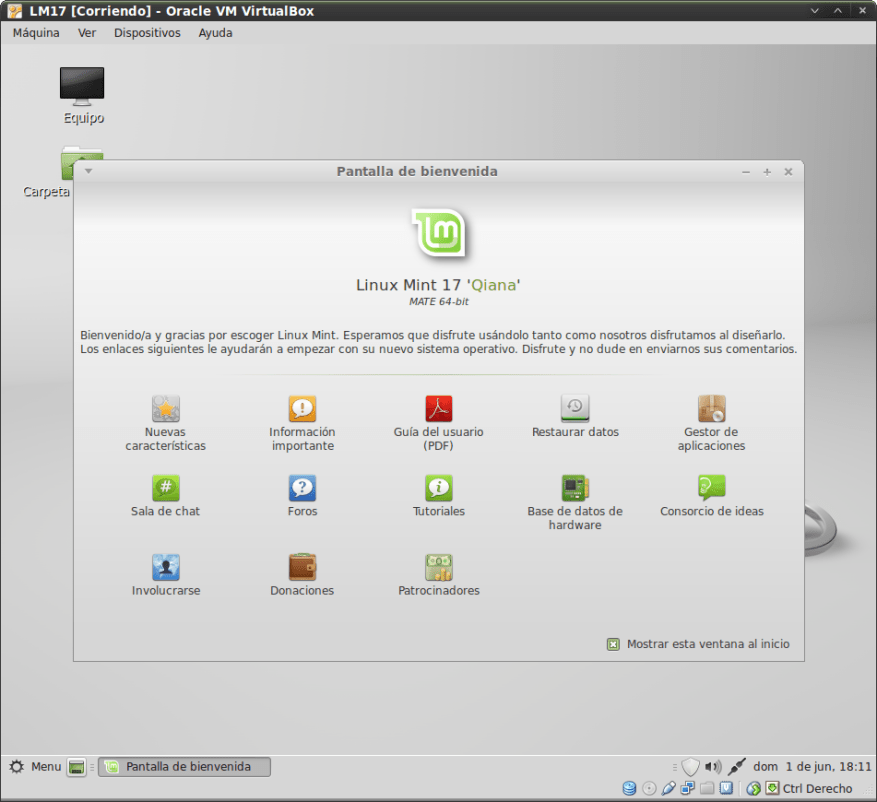
Task: Open the Consorcio de ideas icon
Action: click(711, 487)
